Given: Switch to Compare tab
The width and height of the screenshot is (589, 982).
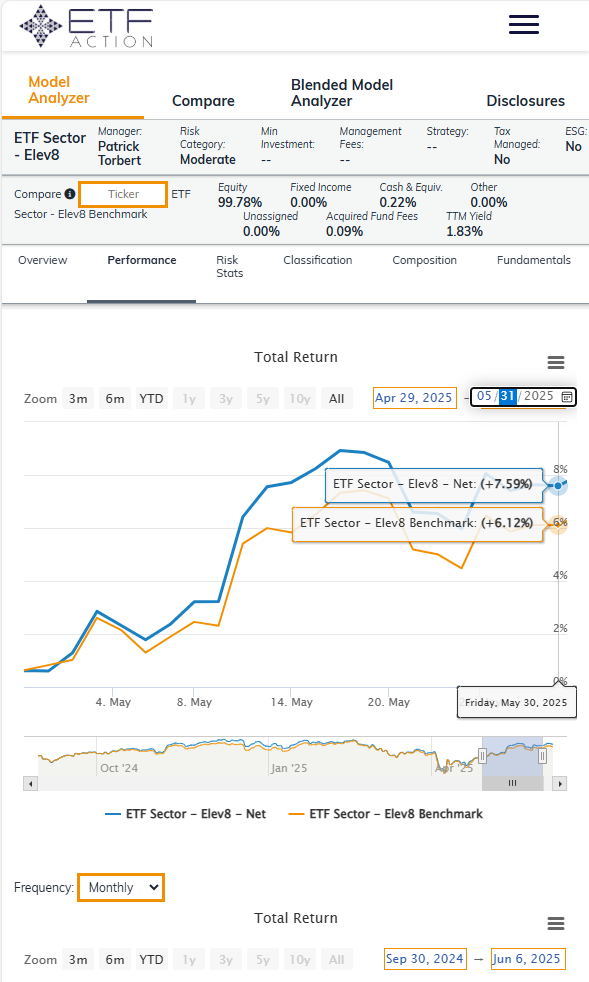Looking at the screenshot, I should (x=203, y=101).
